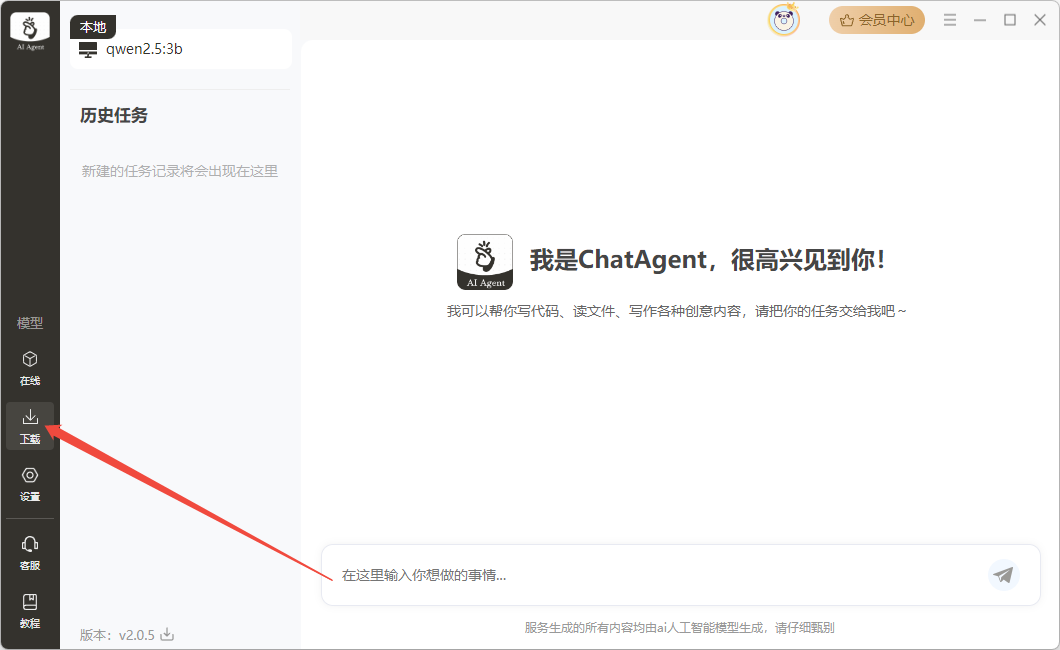Contact 客服 customer service

(x=30, y=553)
